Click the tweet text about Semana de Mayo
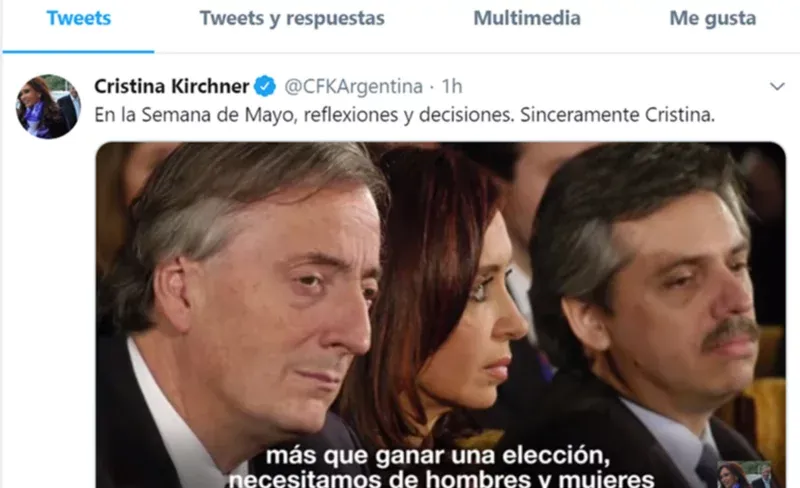Viewport: 800px width, 488px height. (x=404, y=115)
